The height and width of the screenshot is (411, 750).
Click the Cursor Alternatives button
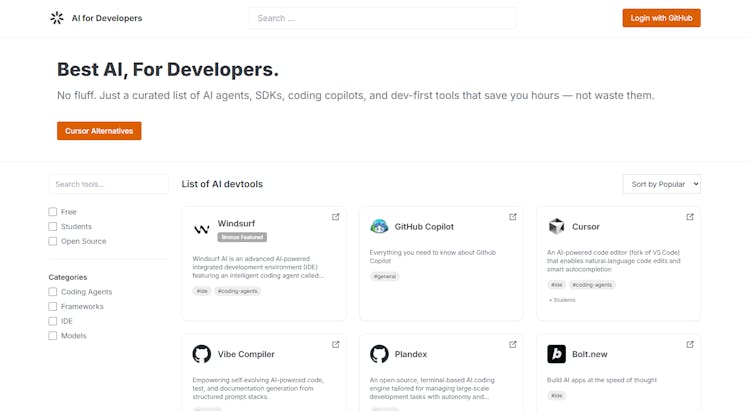tap(99, 131)
